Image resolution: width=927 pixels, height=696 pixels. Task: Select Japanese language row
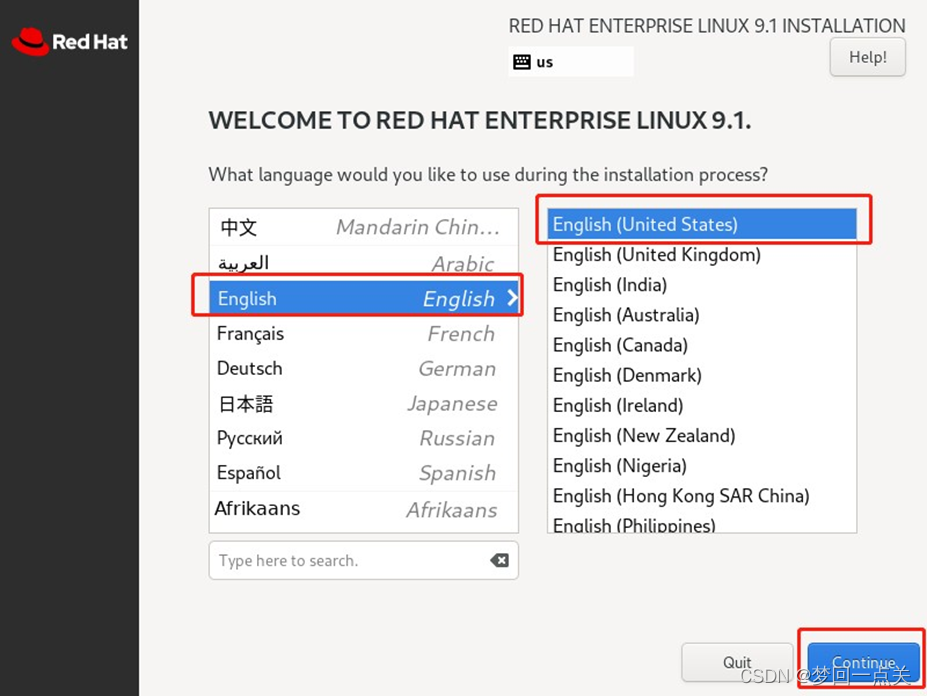(364, 403)
